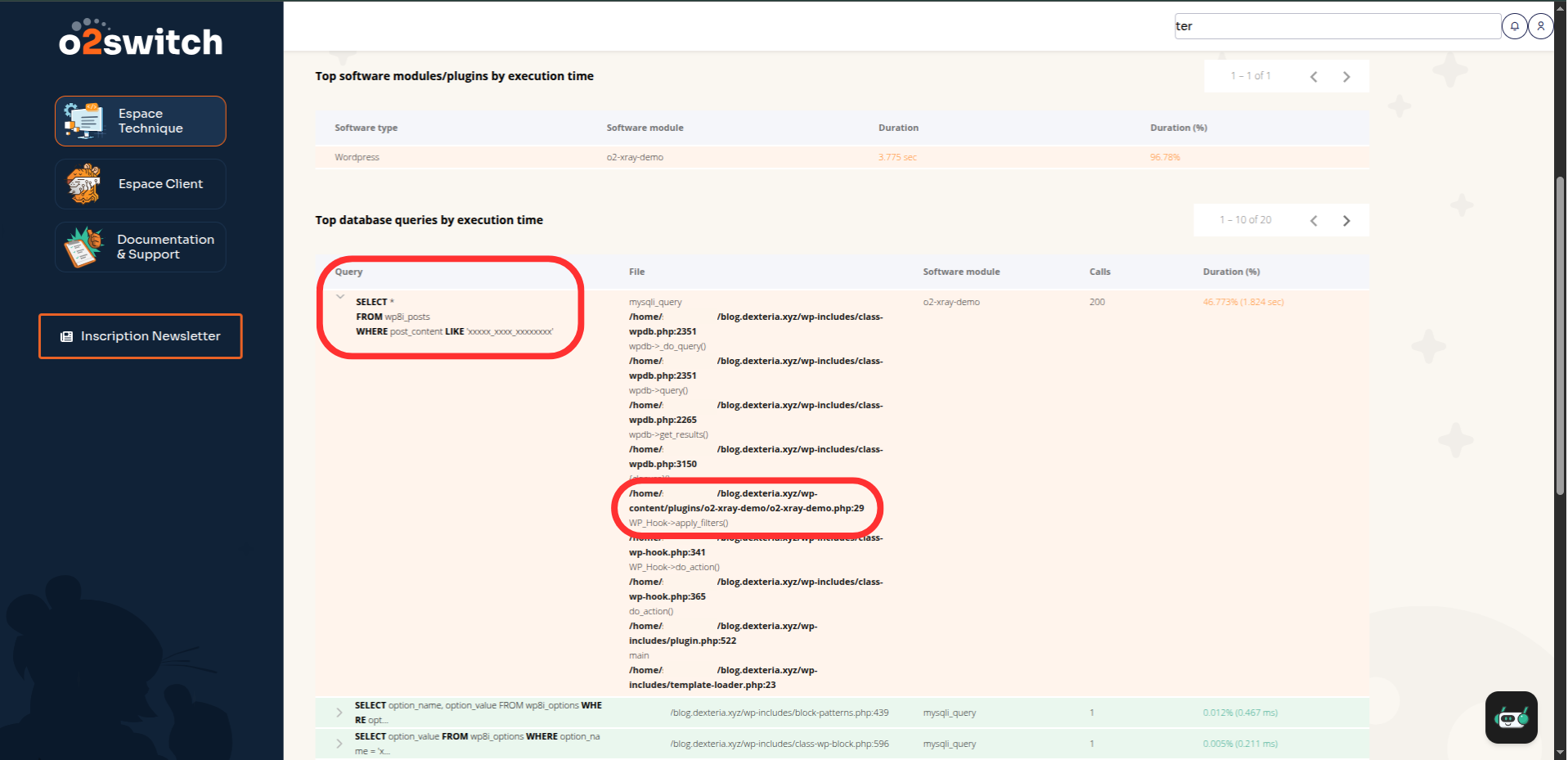The height and width of the screenshot is (760, 1568).
Task: Click the Query column header
Action: coord(348,272)
